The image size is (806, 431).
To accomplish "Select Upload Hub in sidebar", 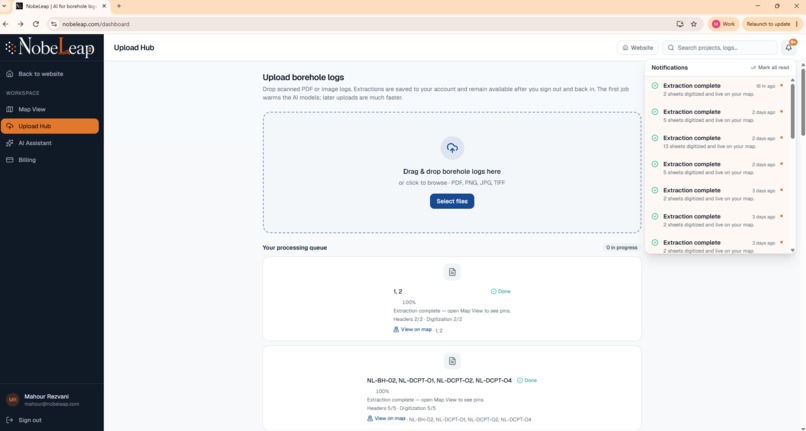I will [50, 126].
